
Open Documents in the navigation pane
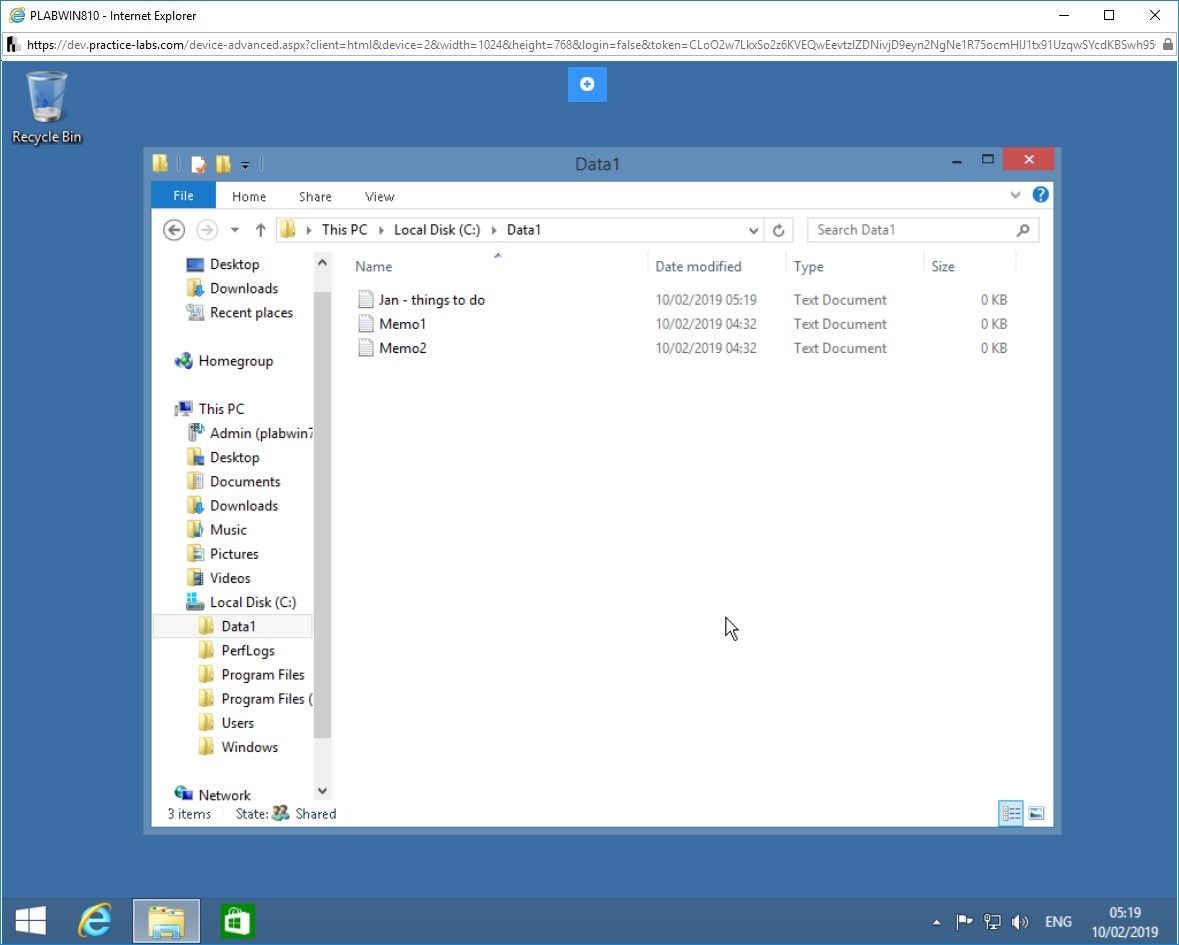point(244,481)
